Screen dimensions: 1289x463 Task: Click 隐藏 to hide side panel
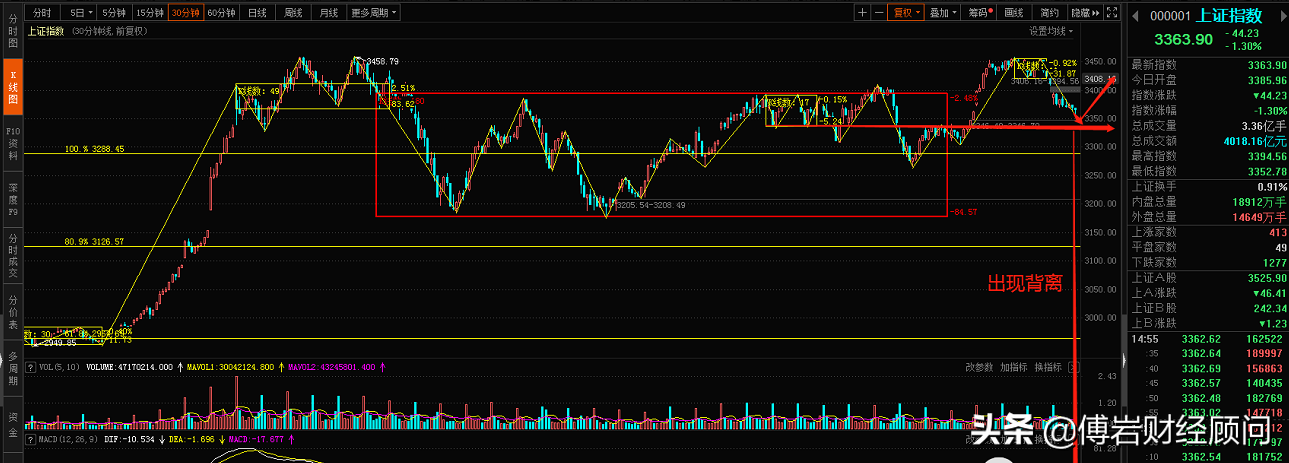[1083, 13]
